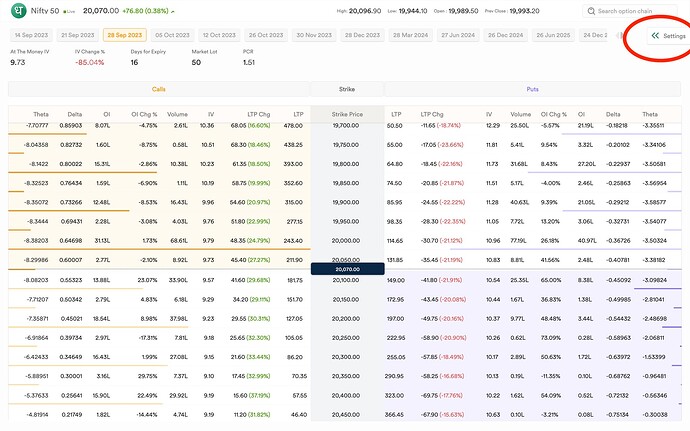Click the Prev Close 19,993.20 value
This screenshot has width=690, height=431.
point(525,11)
